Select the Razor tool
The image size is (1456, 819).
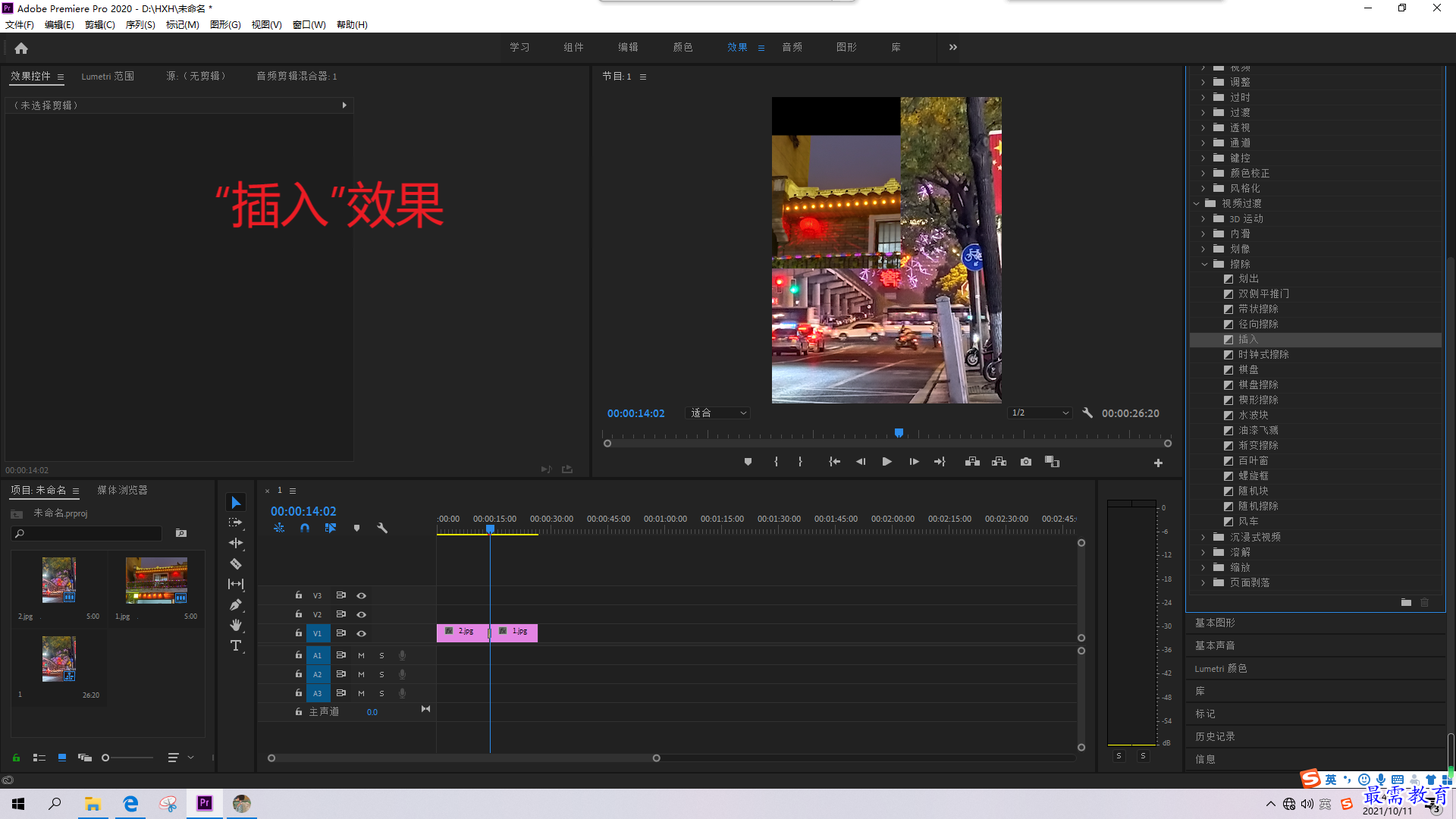click(236, 563)
